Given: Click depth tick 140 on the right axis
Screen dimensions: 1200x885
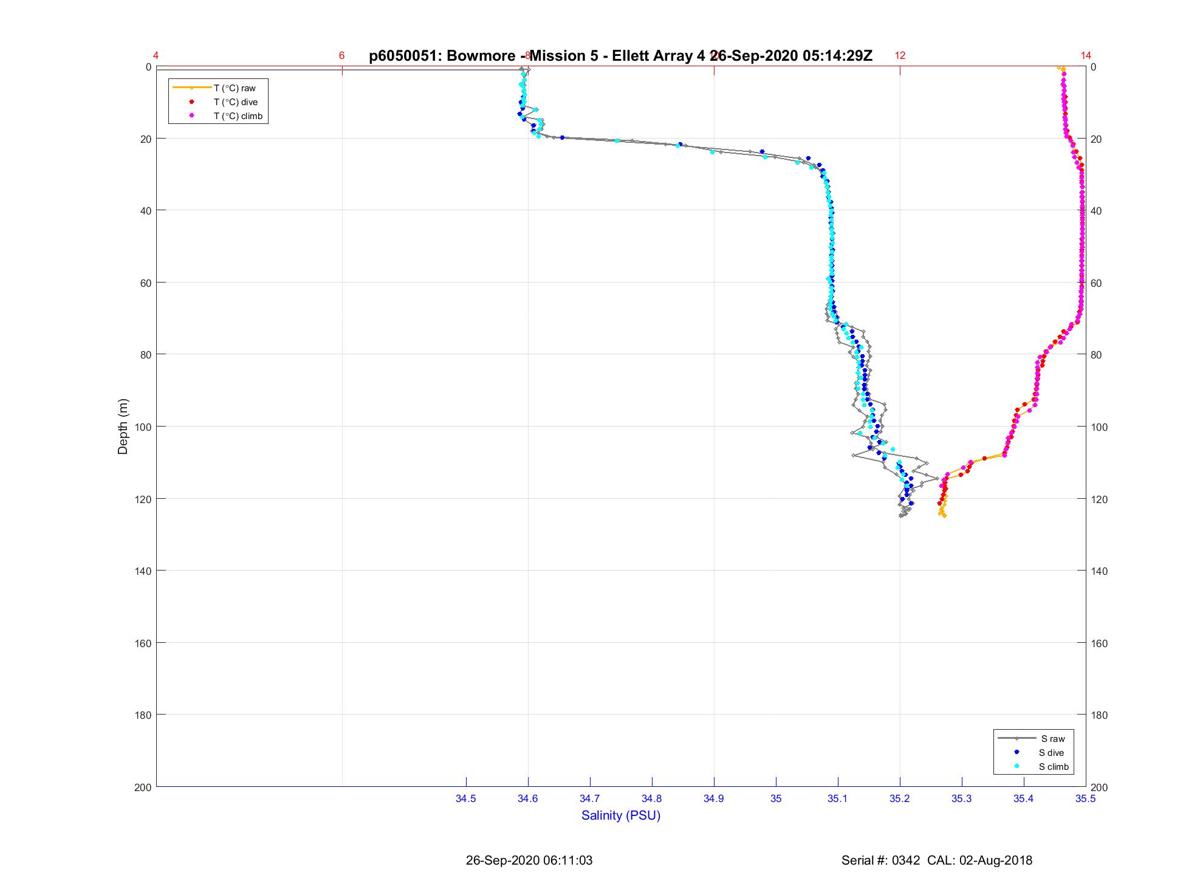Looking at the screenshot, I should tap(1099, 571).
